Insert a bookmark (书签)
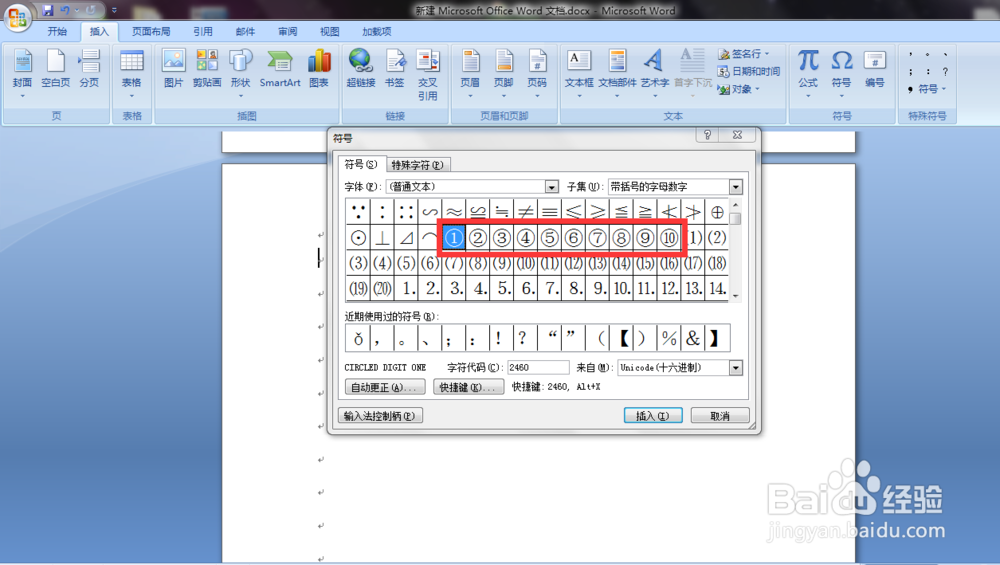Viewport: 1000px width, 565px height. tap(395, 69)
